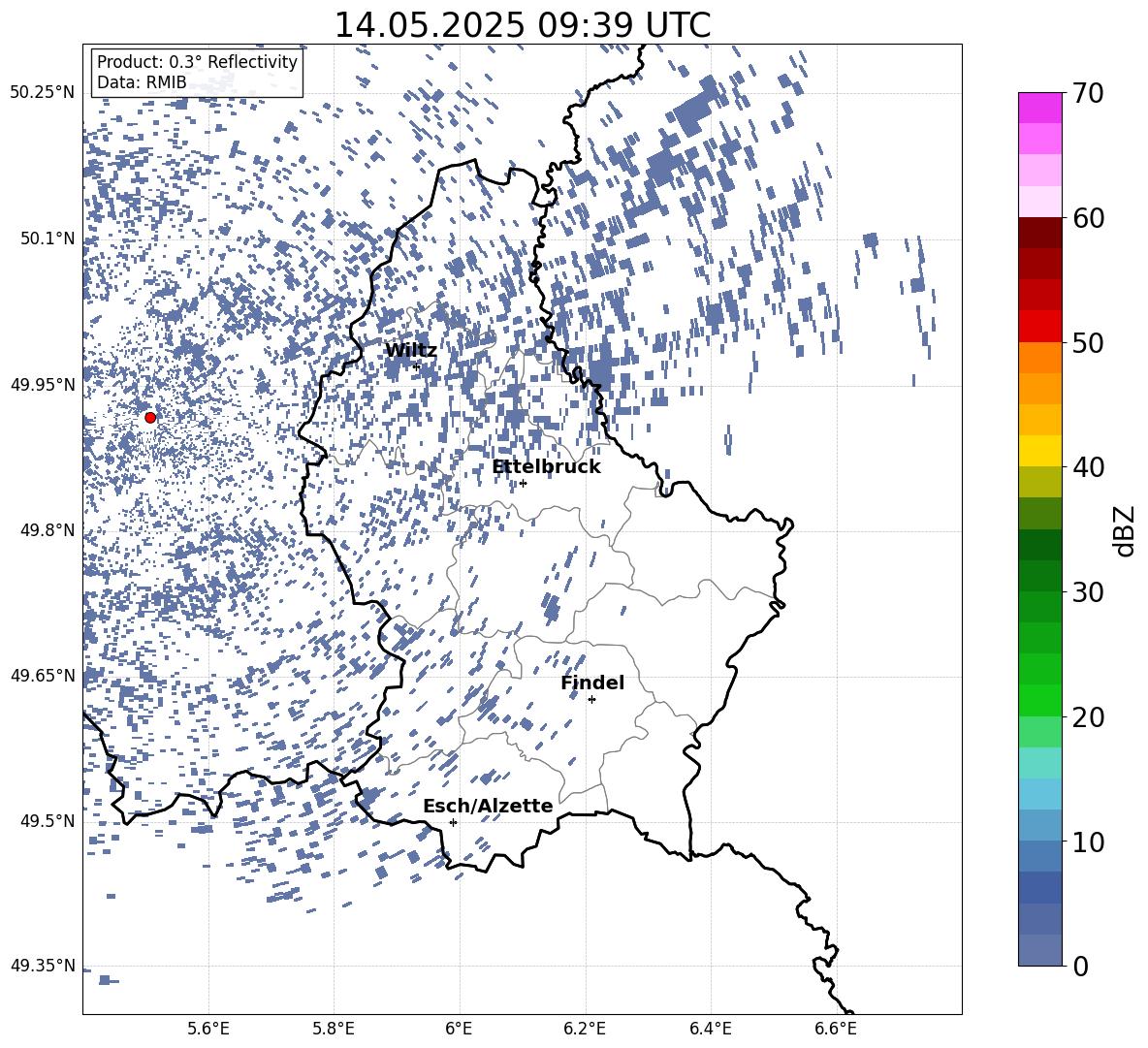The height and width of the screenshot is (1048, 1148).
Task: Click the 0 colorbar tick label
Action: coord(1080,966)
